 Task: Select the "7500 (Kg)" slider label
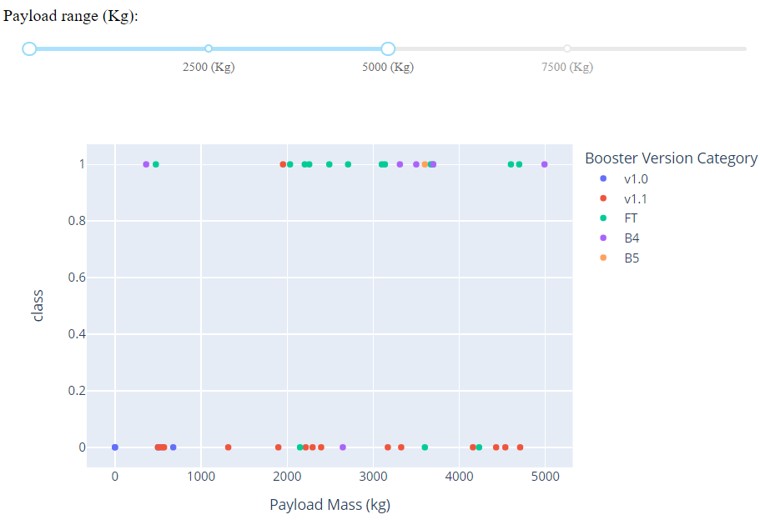click(x=567, y=67)
